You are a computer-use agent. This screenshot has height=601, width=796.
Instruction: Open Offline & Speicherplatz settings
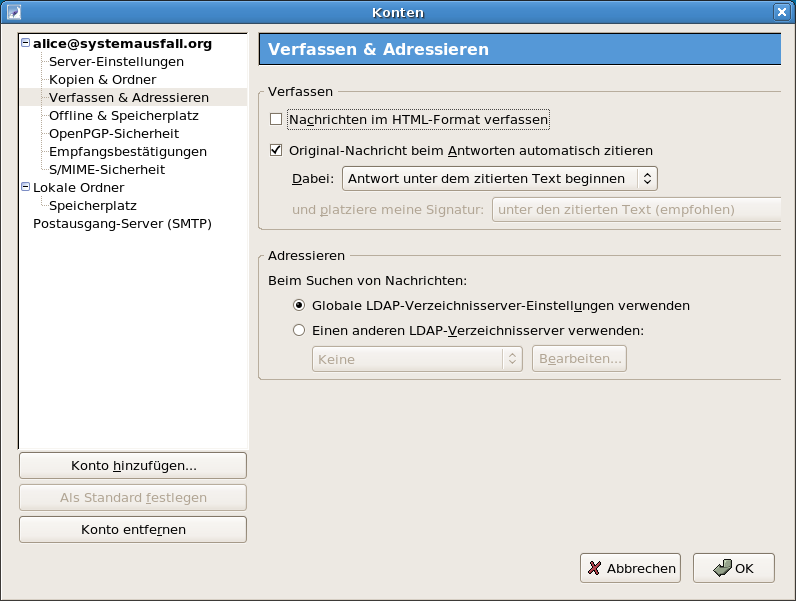click(124, 116)
